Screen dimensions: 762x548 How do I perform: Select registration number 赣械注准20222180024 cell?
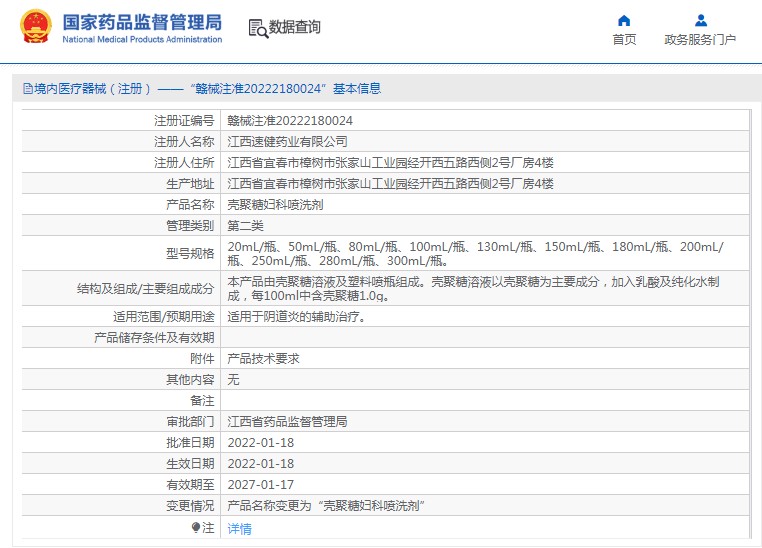click(290, 120)
